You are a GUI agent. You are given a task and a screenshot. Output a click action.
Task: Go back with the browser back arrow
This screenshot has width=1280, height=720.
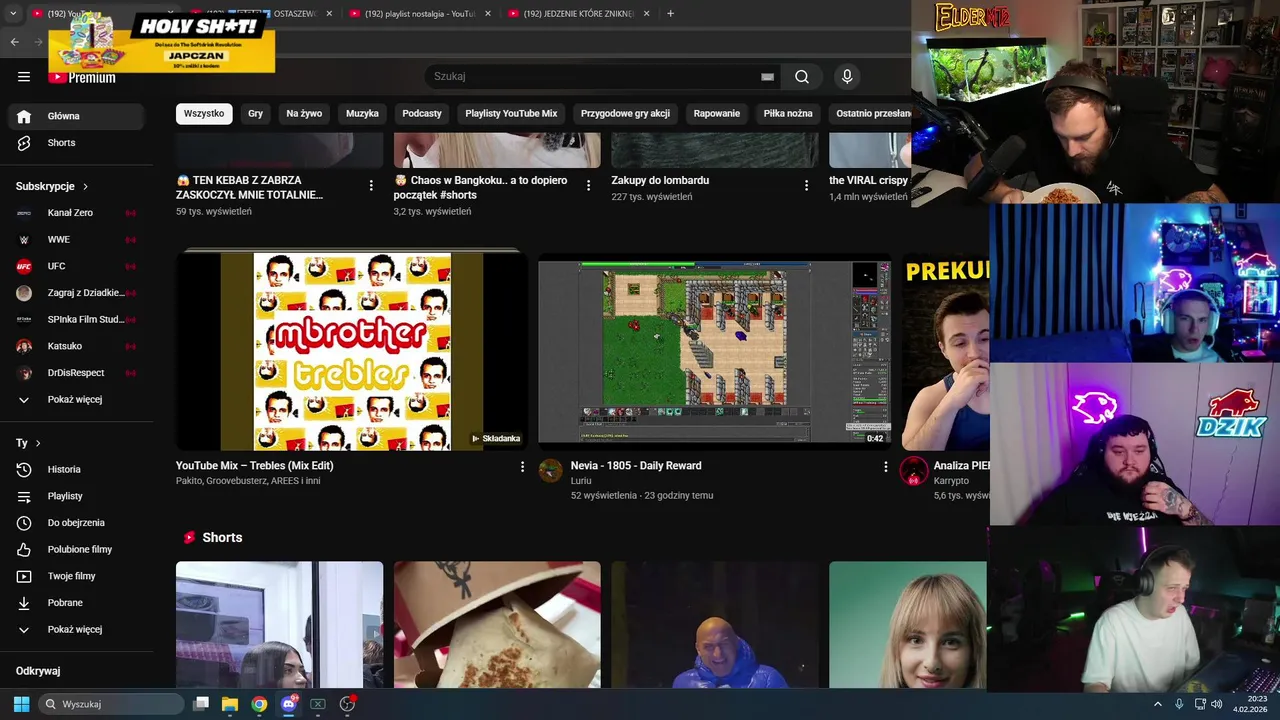14,42
